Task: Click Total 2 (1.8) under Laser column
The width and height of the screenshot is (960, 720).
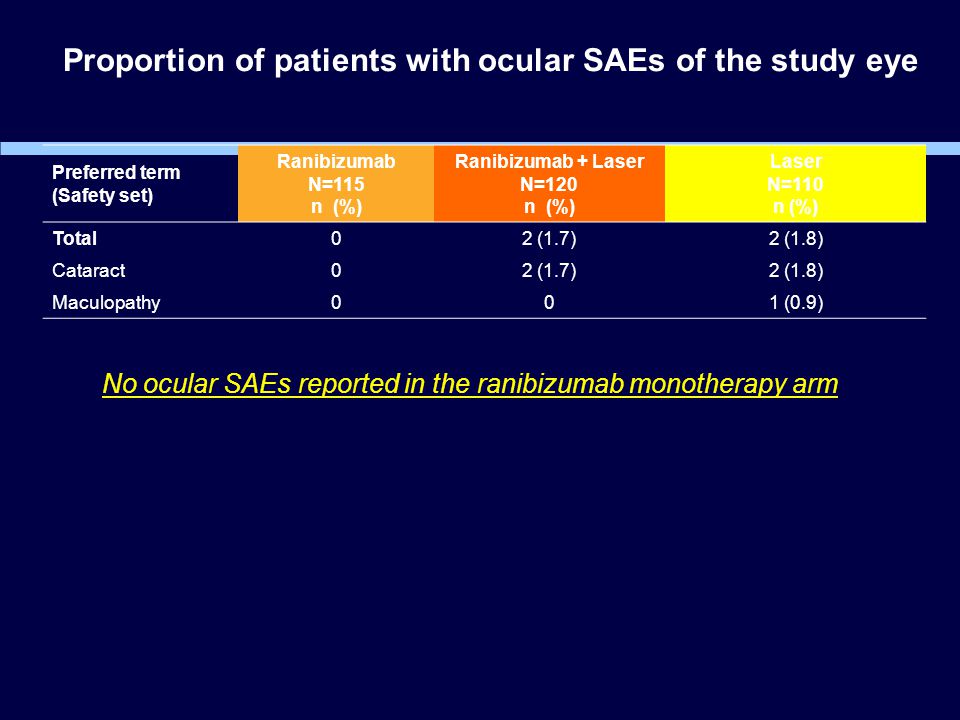Action: (796, 238)
